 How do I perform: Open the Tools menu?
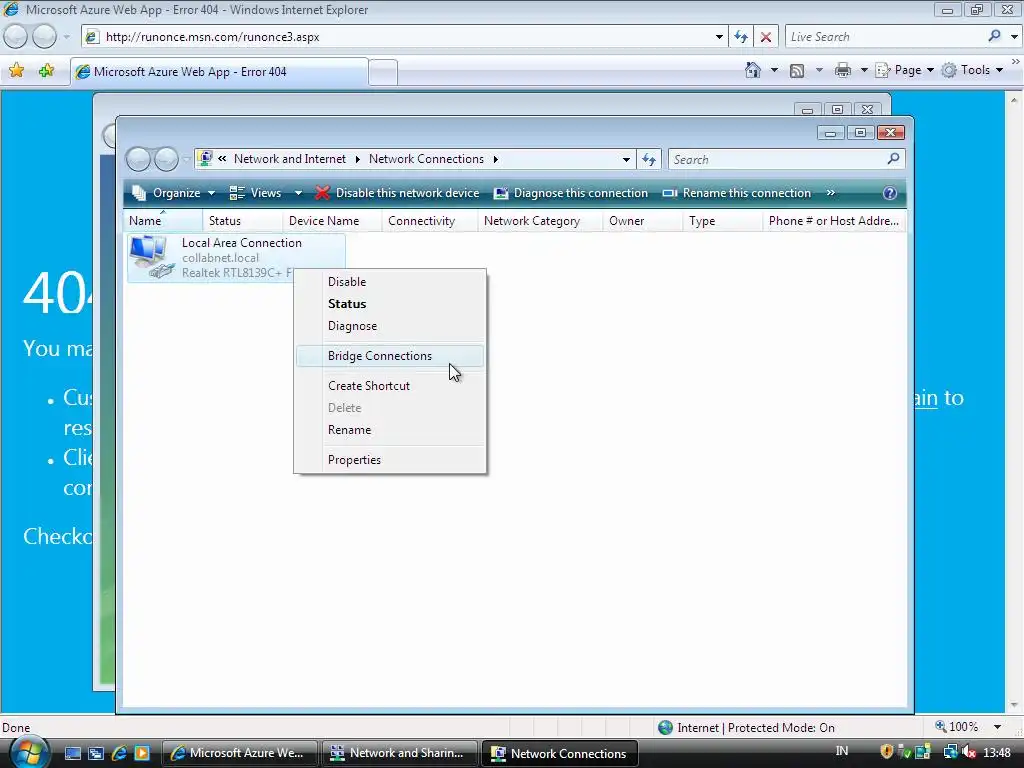coord(972,70)
